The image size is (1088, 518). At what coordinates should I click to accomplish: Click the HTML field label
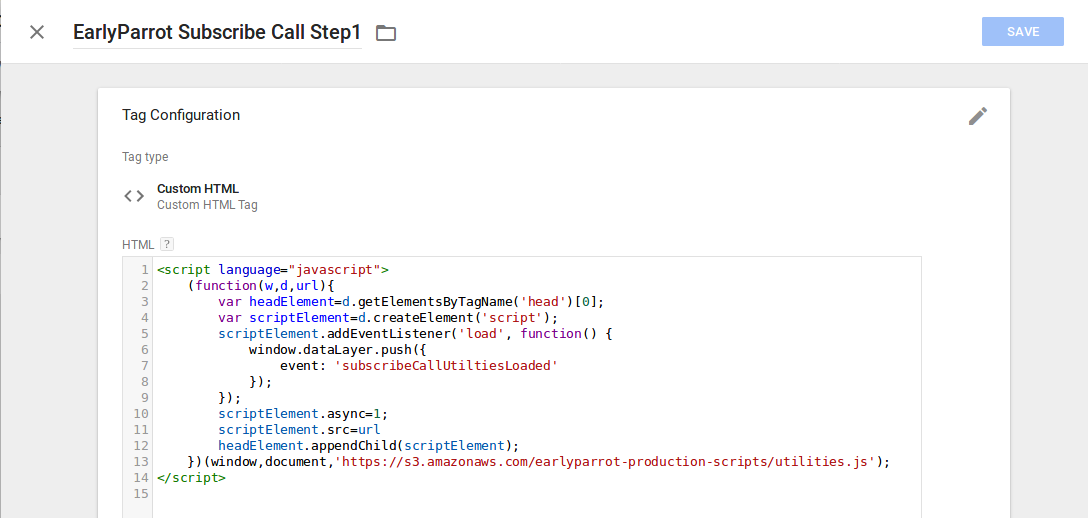click(138, 245)
